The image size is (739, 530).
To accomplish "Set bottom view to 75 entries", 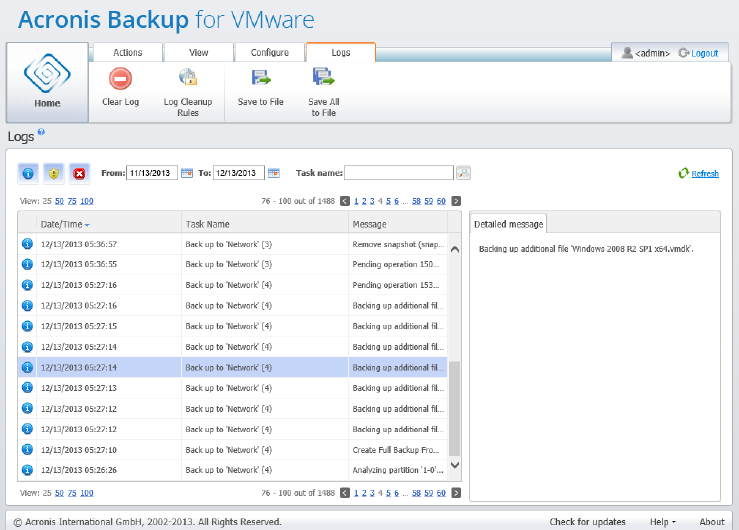I will 72,493.
